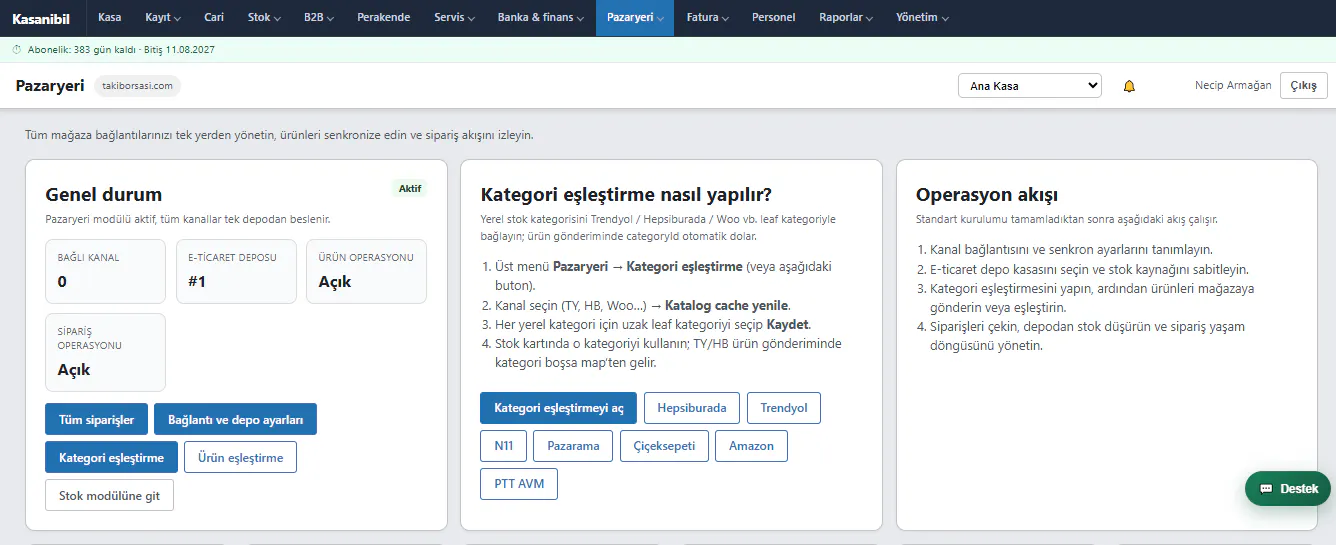Open the Destek chat support button

click(1288, 489)
